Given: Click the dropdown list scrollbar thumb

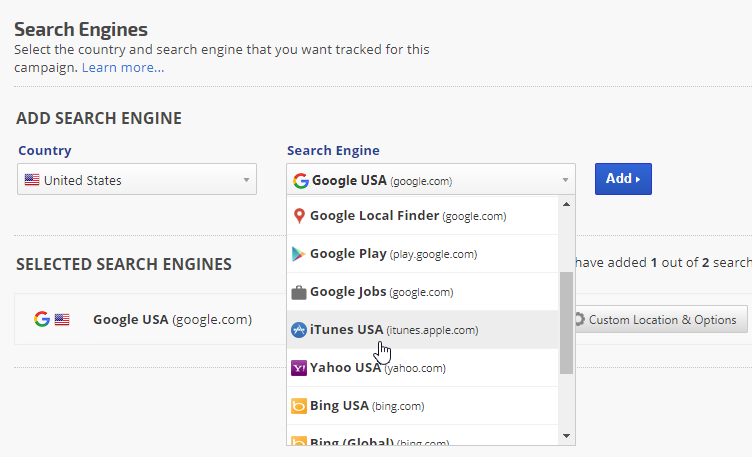Looking at the screenshot, I should click(566, 322).
